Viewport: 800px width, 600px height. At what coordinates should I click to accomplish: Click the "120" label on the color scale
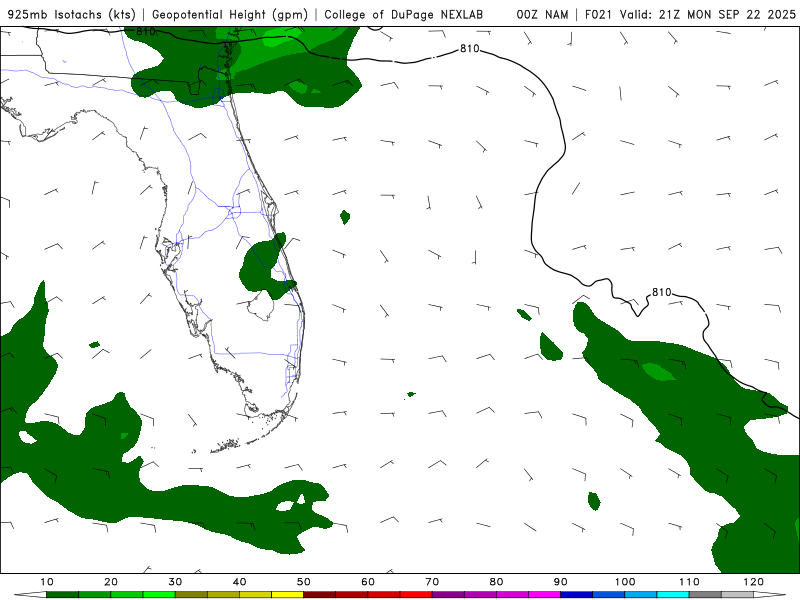753,582
